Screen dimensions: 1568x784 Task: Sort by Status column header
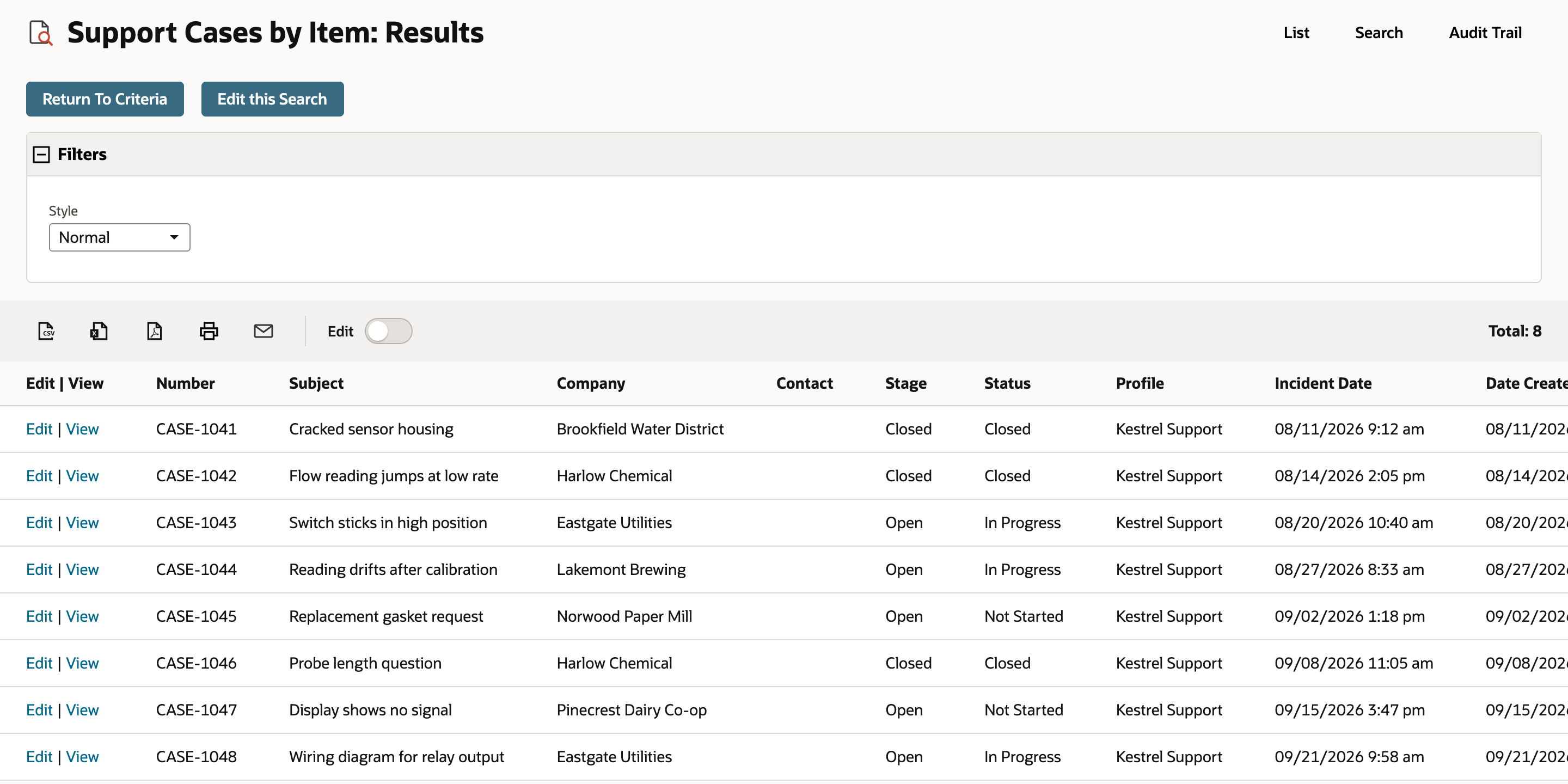pos(1007,383)
